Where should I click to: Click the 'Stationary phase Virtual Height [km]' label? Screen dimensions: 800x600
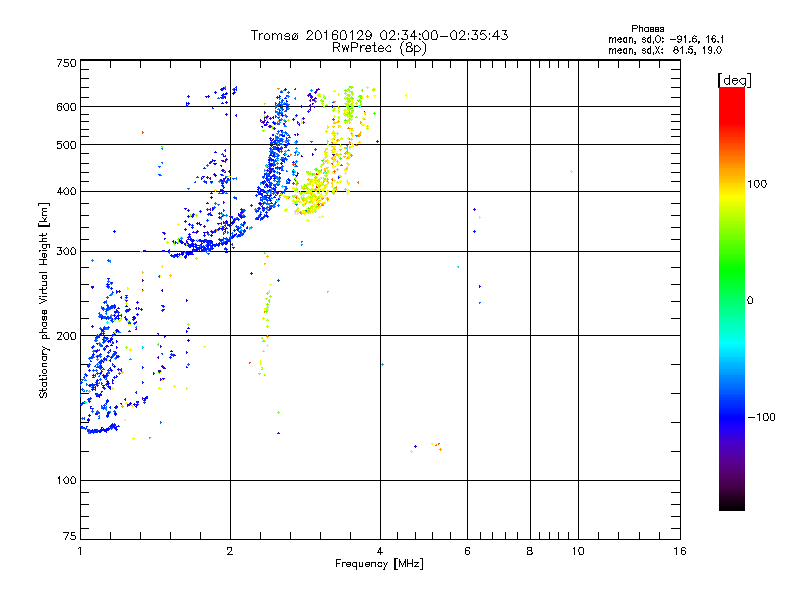[x=43, y=300]
